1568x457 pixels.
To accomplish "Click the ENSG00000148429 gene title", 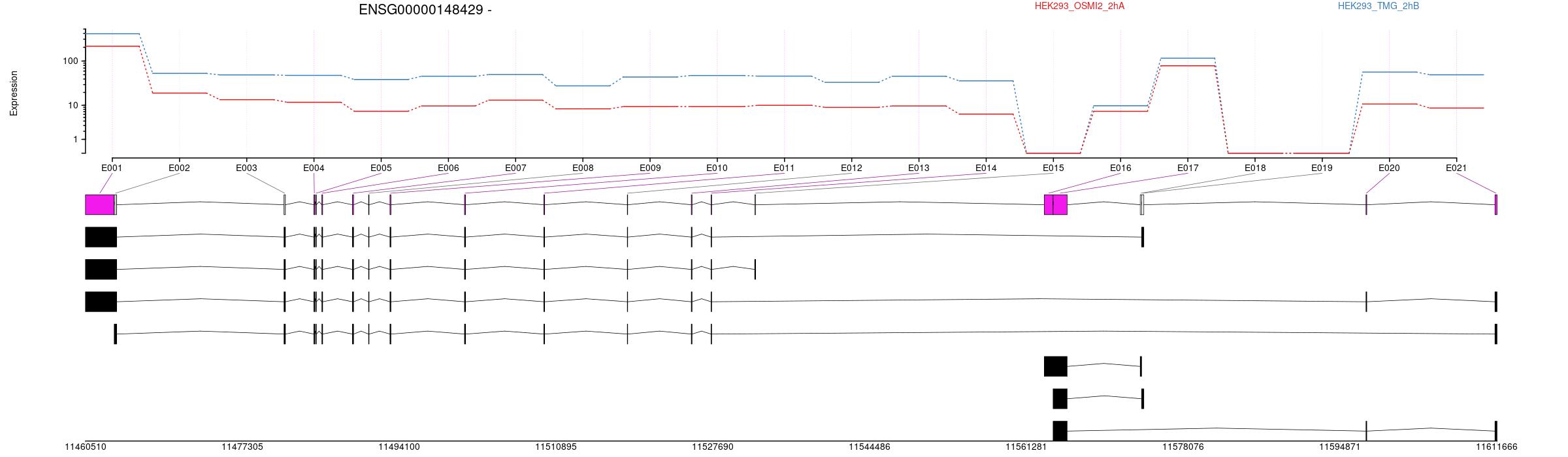I will (425, 10).
